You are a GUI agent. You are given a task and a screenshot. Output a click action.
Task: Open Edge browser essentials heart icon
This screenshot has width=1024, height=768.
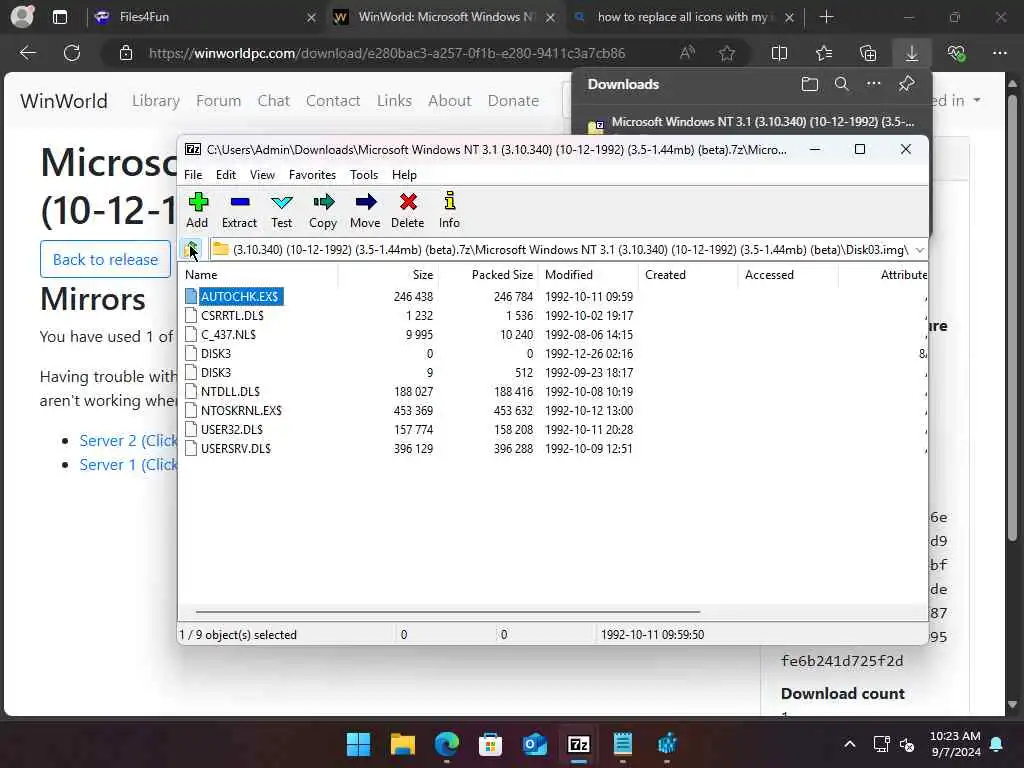[956, 53]
